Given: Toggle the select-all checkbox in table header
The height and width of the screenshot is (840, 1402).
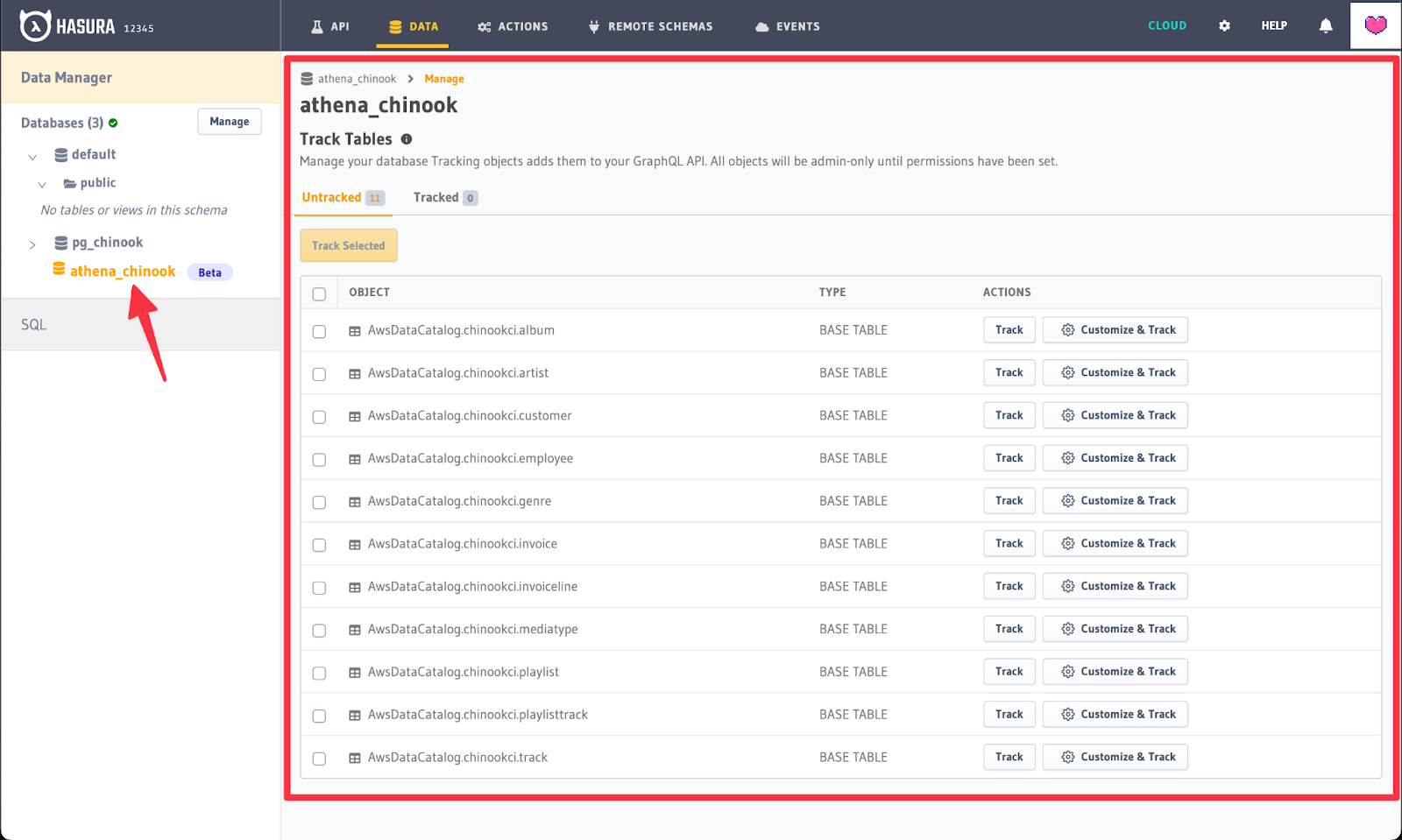Looking at the screenshot, I should (x=319, y=294).
